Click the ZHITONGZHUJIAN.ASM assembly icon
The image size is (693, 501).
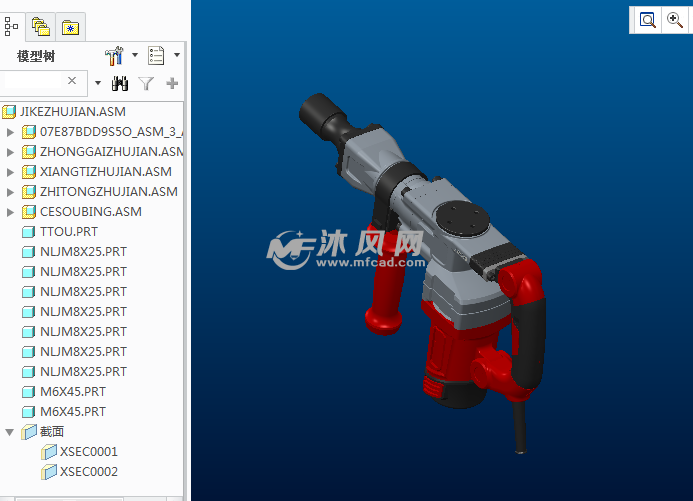pyautogui.click(x=29, y=191)
